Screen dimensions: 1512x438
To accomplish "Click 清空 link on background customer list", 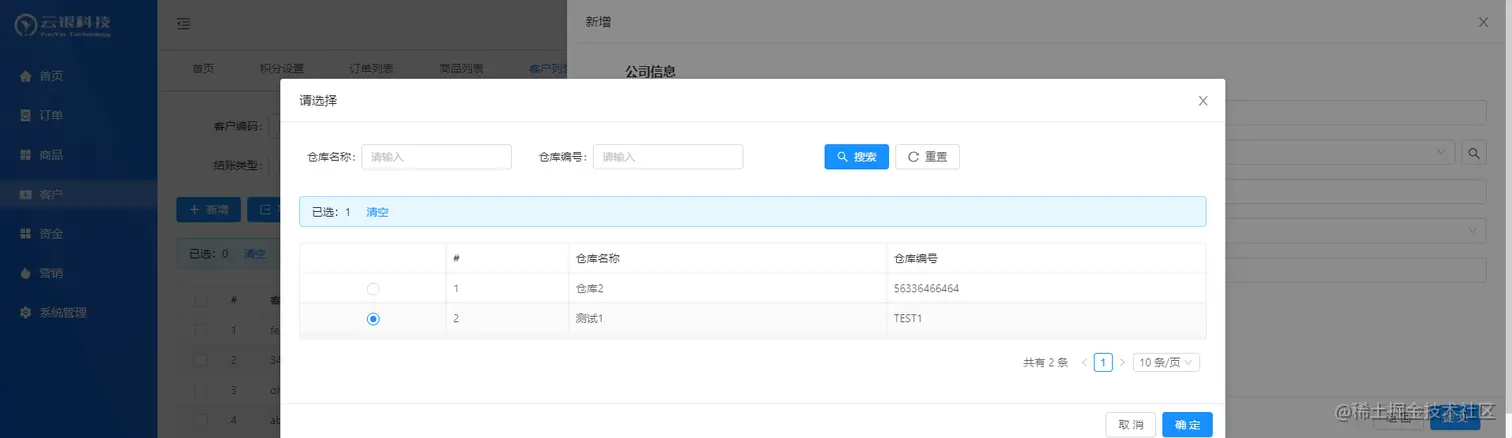I will (x=255, y=254).
